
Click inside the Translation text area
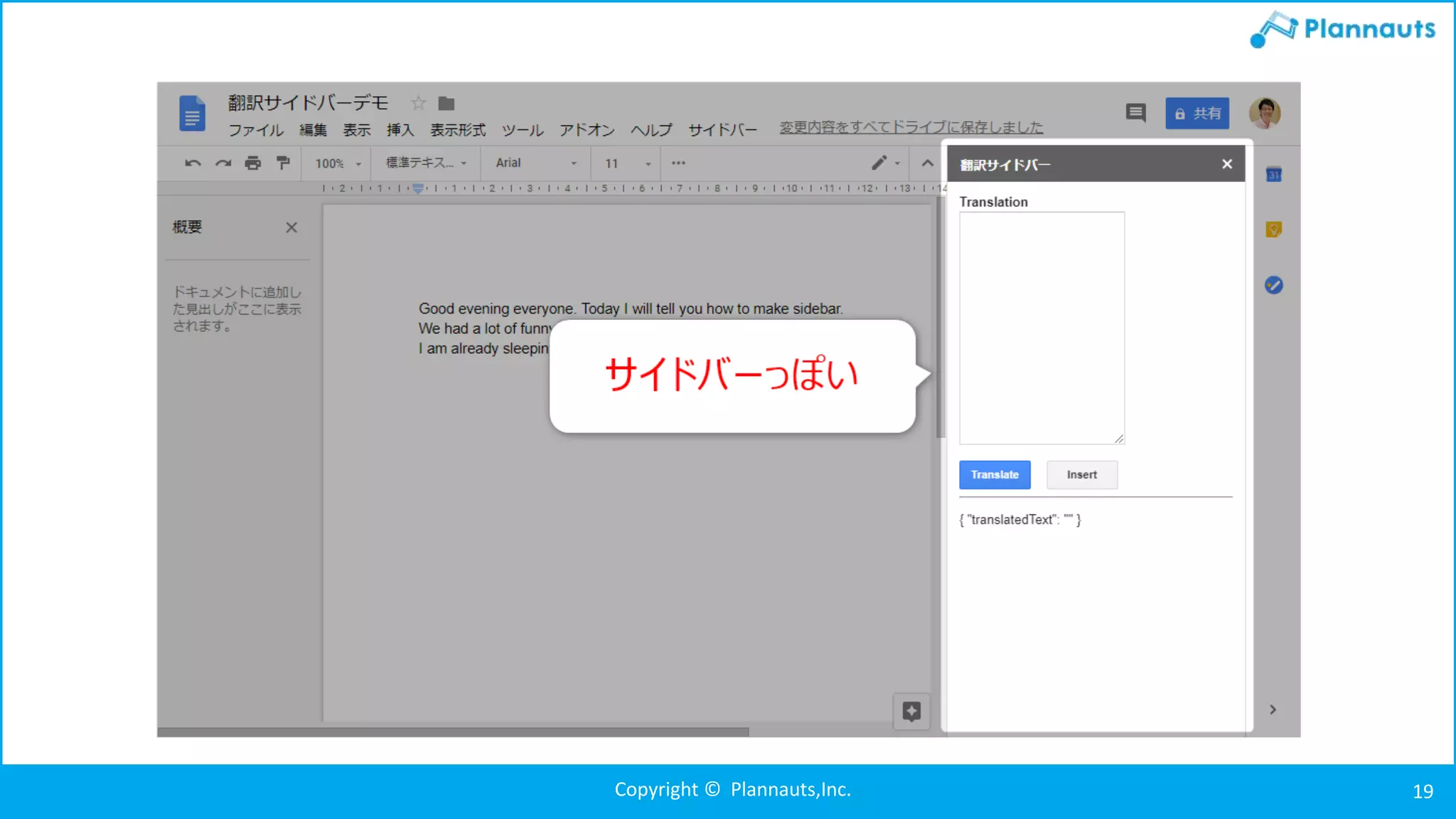[1041, 327]
